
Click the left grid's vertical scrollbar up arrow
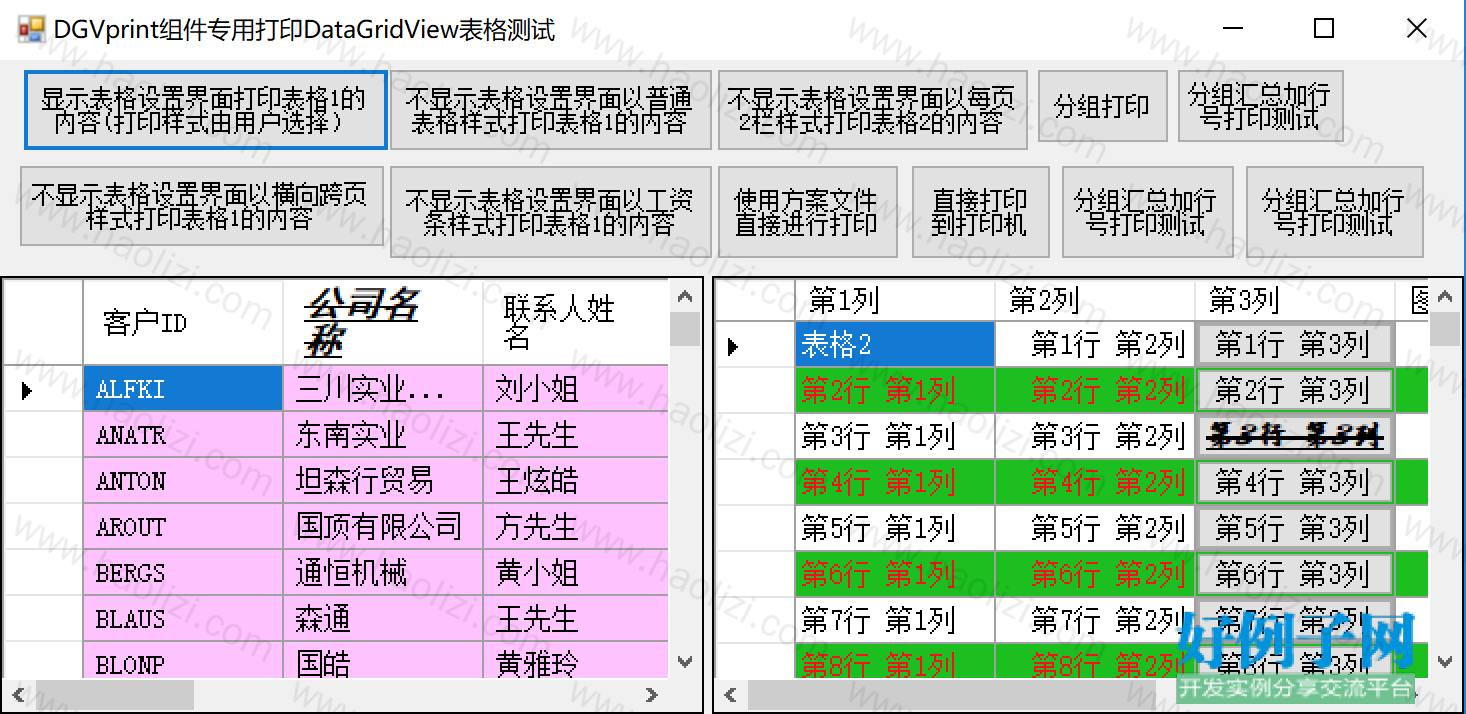pyautogui.click(x=685, y=296)
